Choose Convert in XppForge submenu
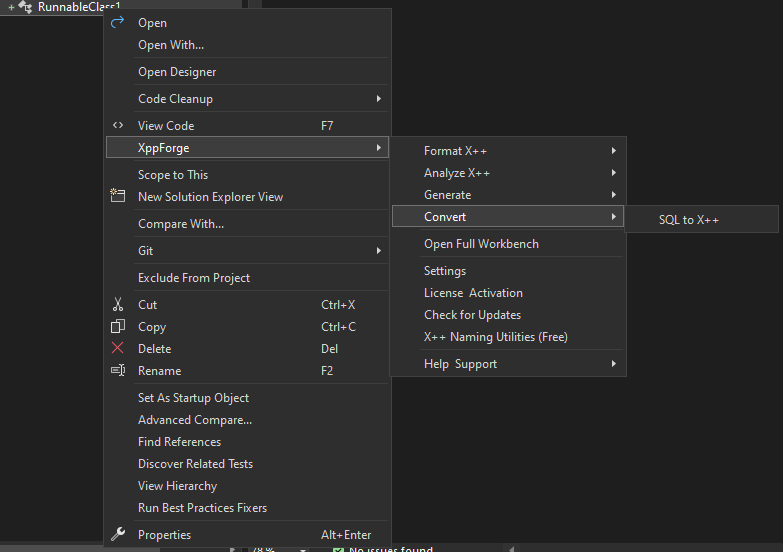This screenshot has height=552, width=783. [x=508, y=217]
